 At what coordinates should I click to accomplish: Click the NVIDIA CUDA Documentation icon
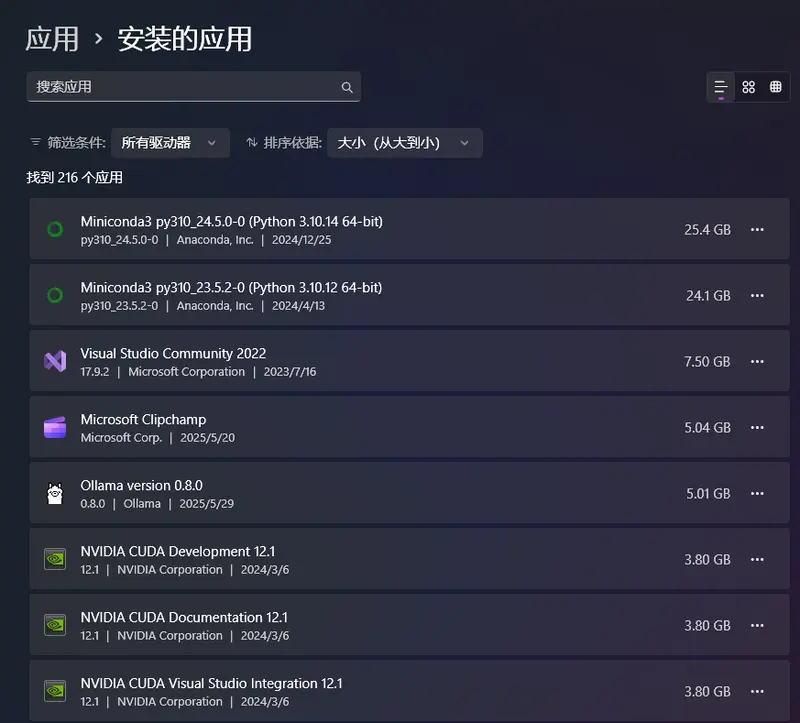point(55,625)
